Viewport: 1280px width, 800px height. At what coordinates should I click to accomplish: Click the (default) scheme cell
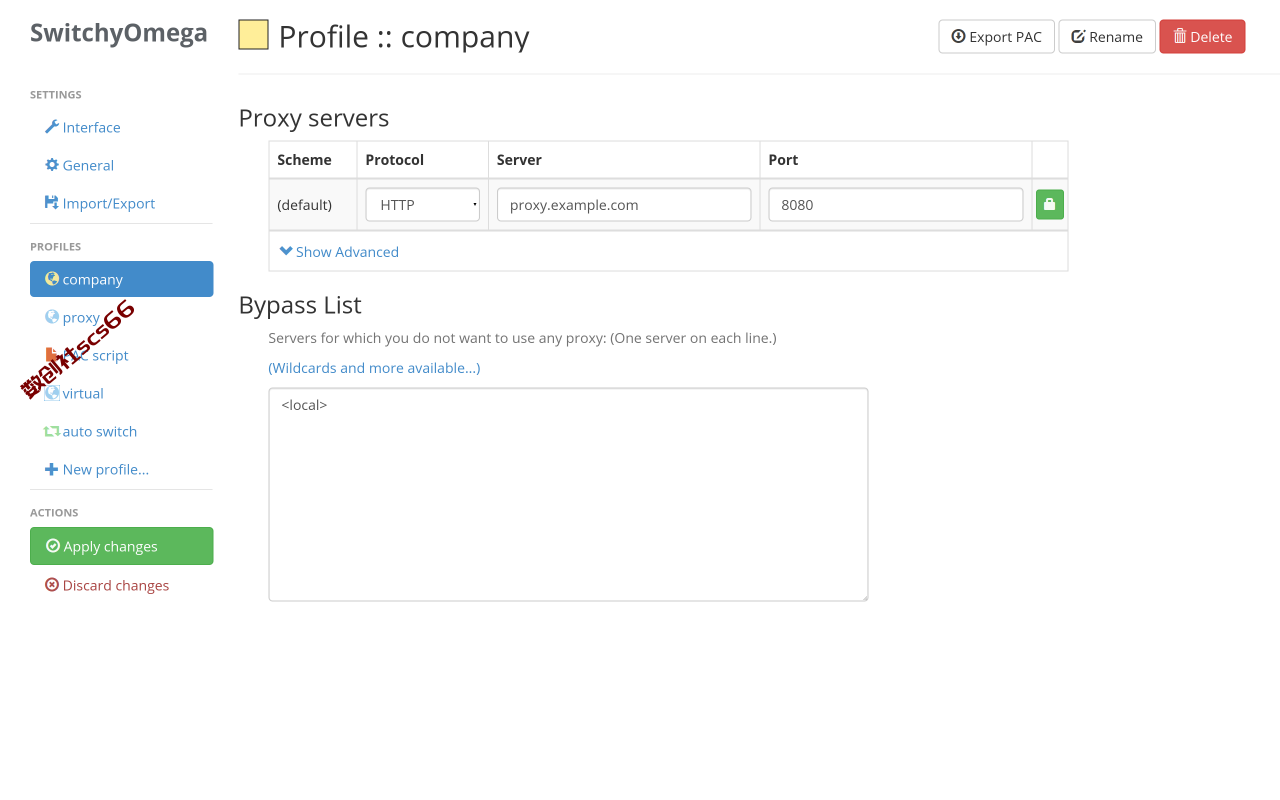[313, 205]
